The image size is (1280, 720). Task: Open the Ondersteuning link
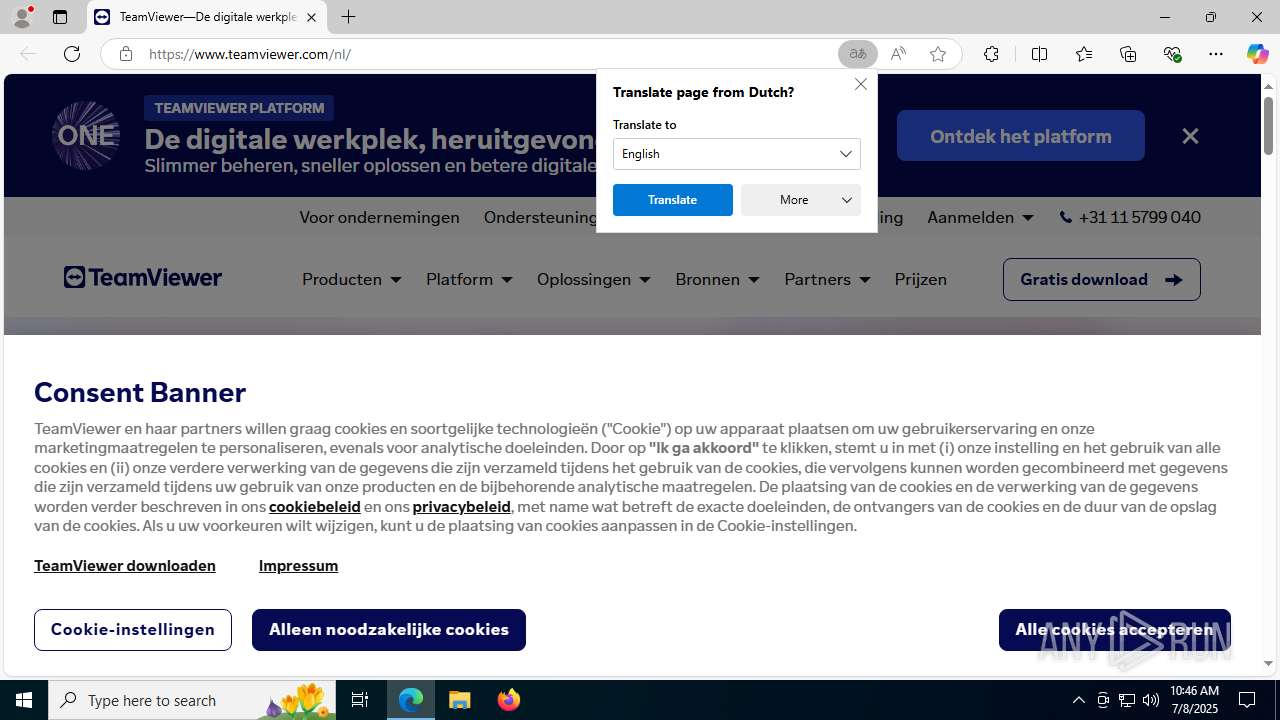(540, 217)
